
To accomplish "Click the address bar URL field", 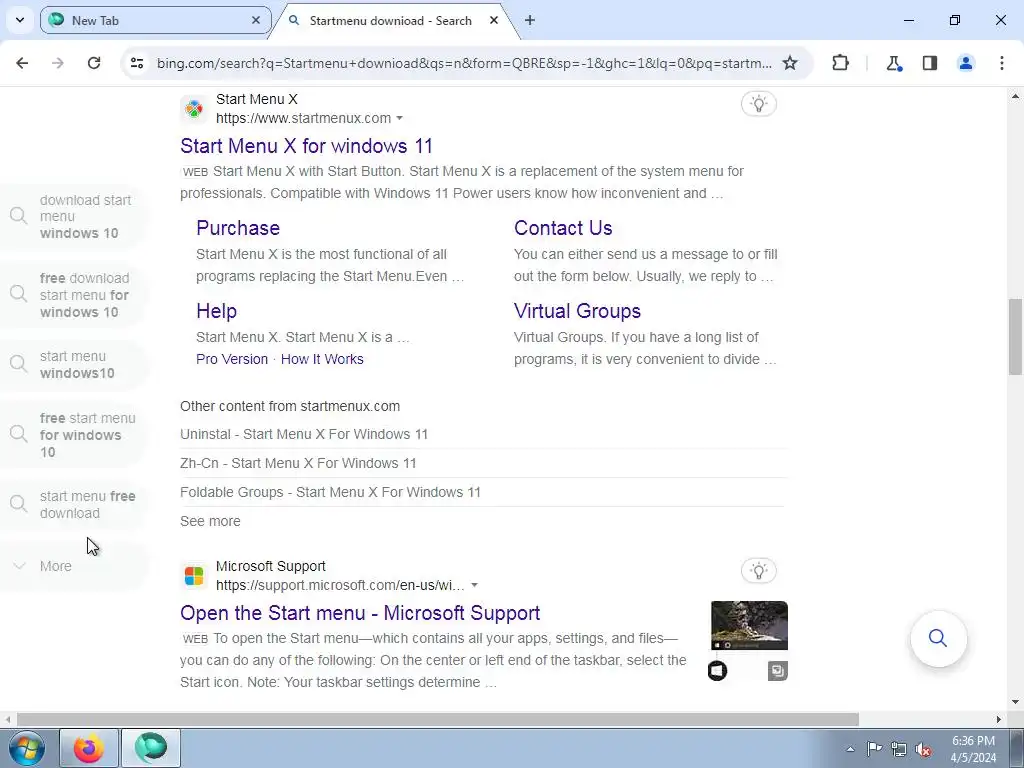I will point(464,63).
